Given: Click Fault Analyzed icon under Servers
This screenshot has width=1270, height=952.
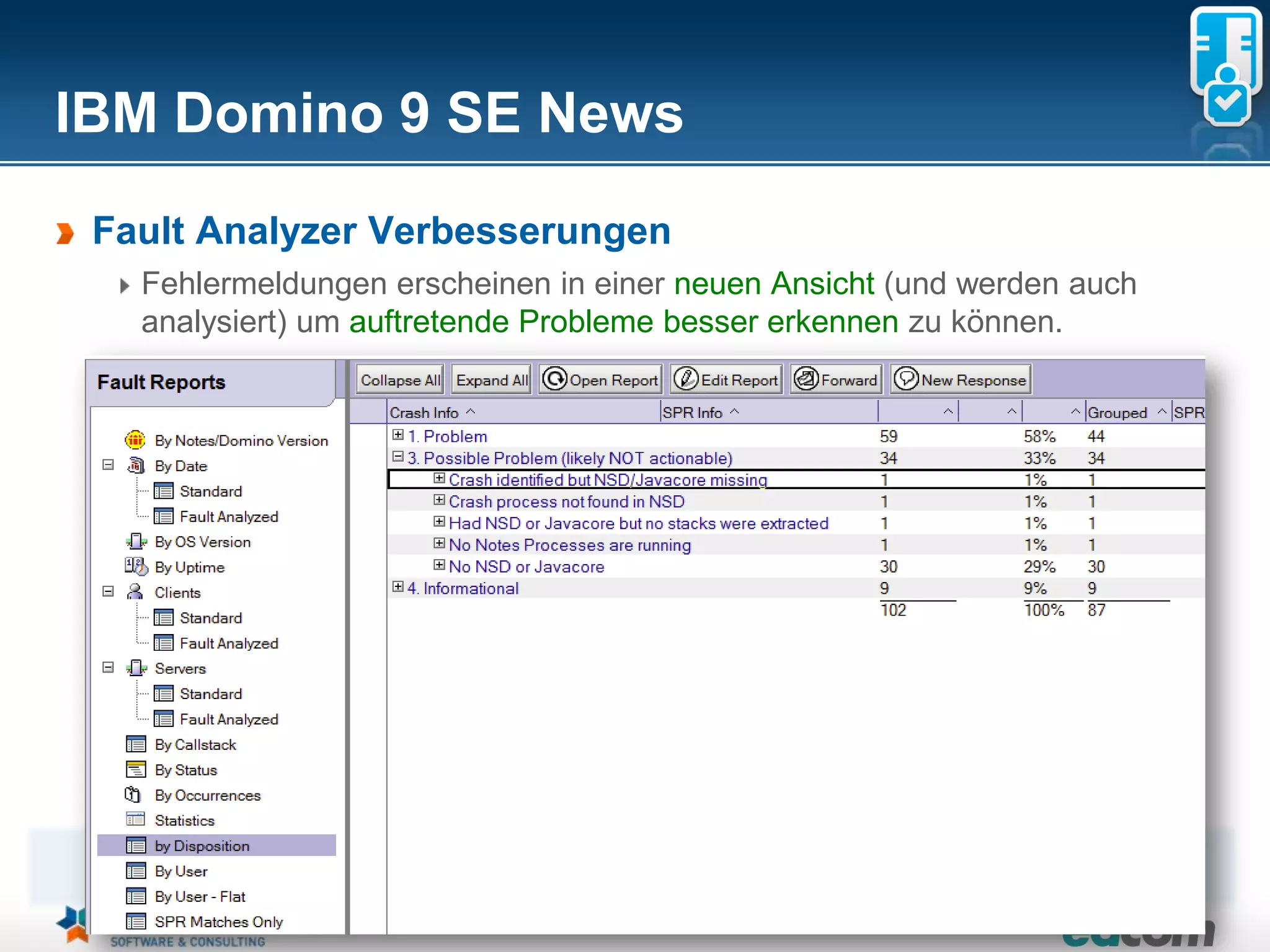Looking at the screenshot, I should [163, 719].
